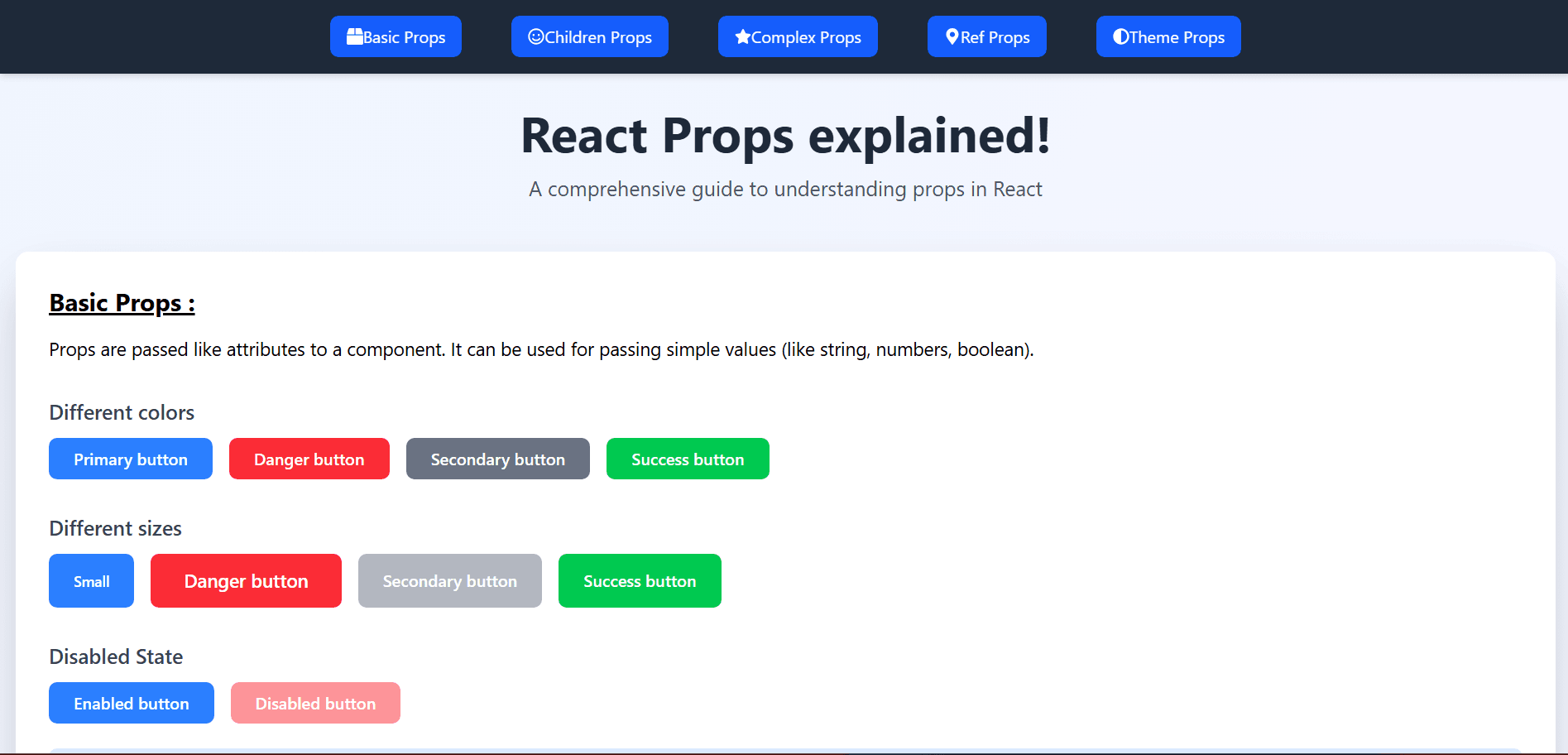Open the Complex Props nav label

(x=806, y=37)
